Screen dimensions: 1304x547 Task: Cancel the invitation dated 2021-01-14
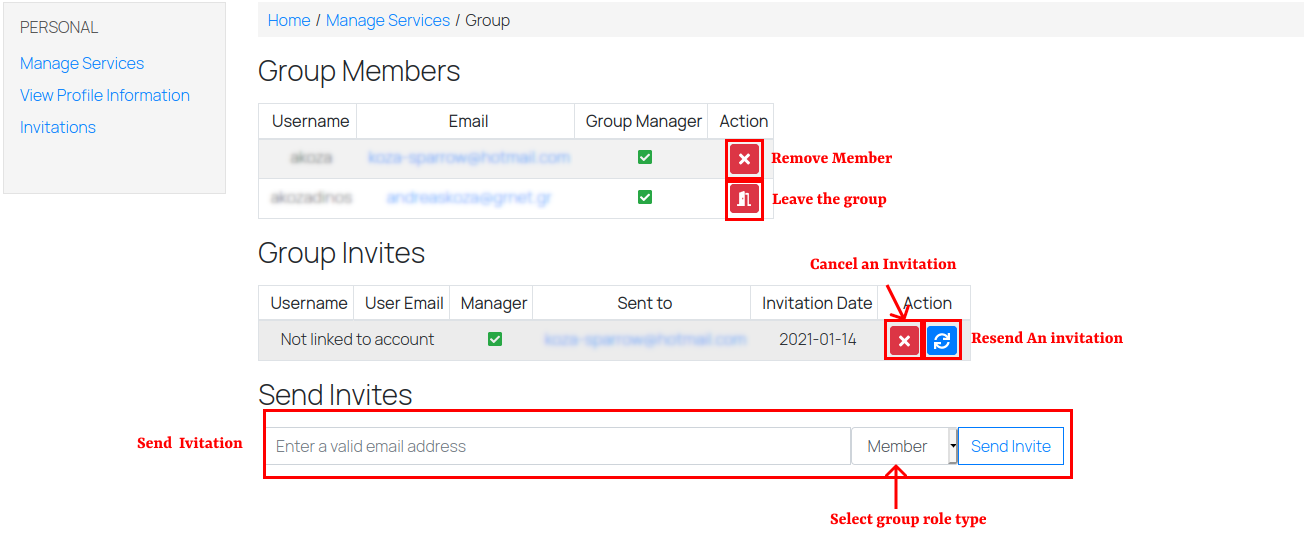point(904,341)
